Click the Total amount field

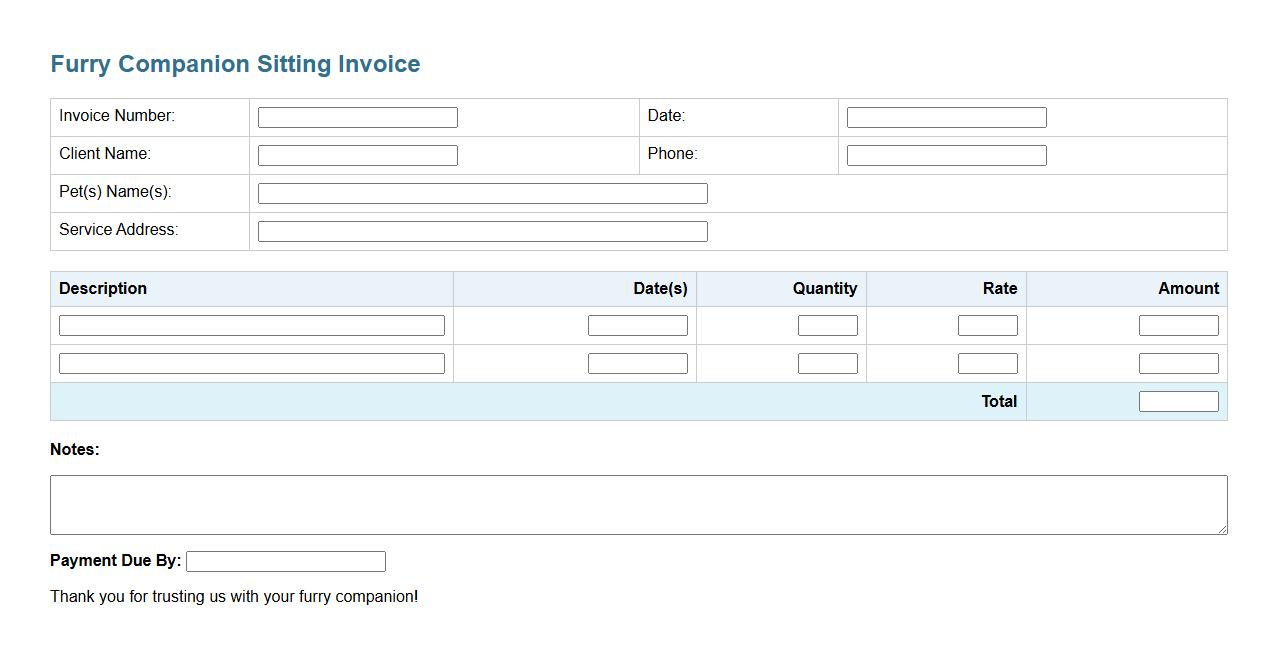[1178, 402]
